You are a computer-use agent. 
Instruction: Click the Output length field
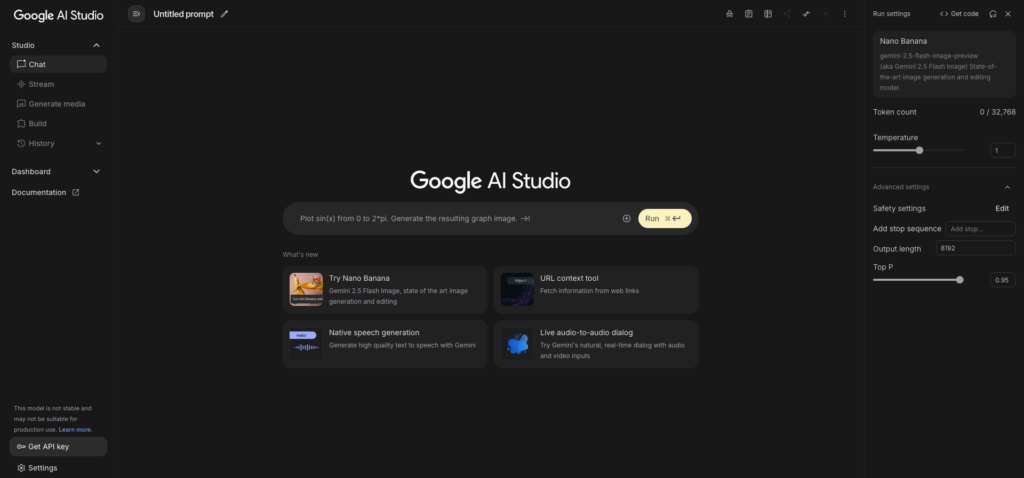click(x=976, y=248)
